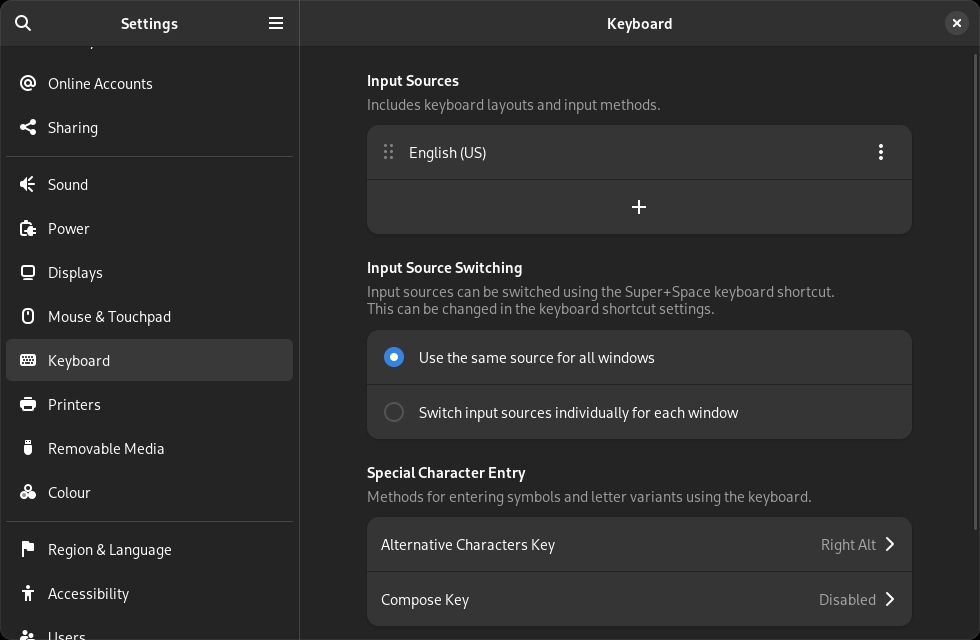
Task: Open the three-dot options for English (US)
Action: click(x=880, y=152)
